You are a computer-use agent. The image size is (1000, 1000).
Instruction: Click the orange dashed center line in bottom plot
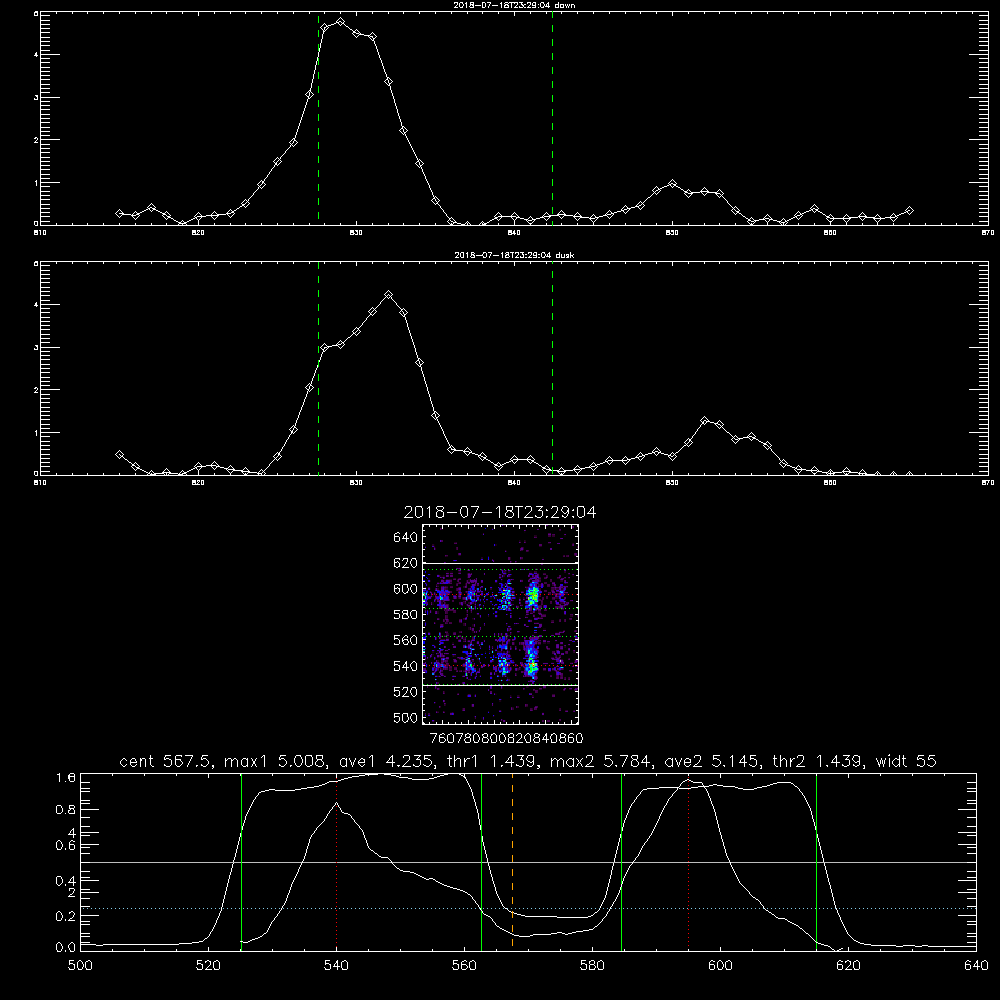coord(512,861)
